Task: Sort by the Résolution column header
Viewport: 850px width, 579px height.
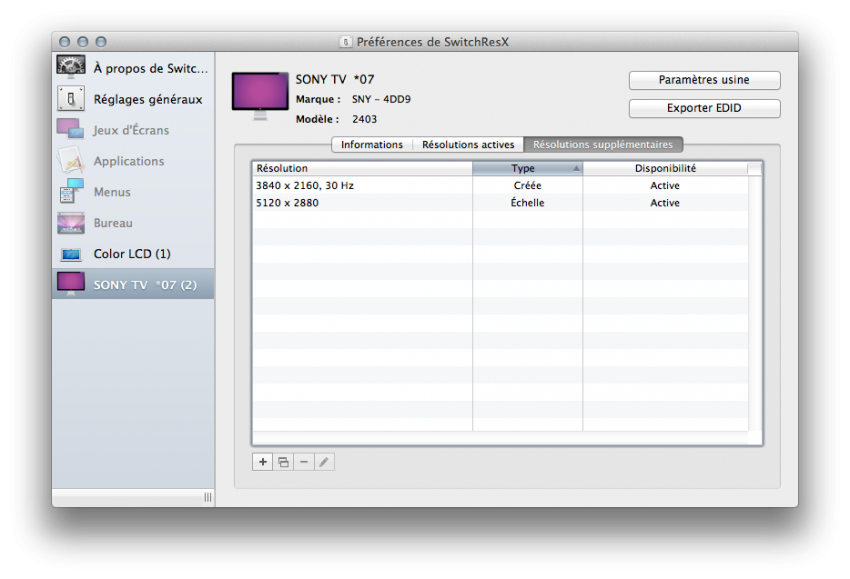Action: 363,169
